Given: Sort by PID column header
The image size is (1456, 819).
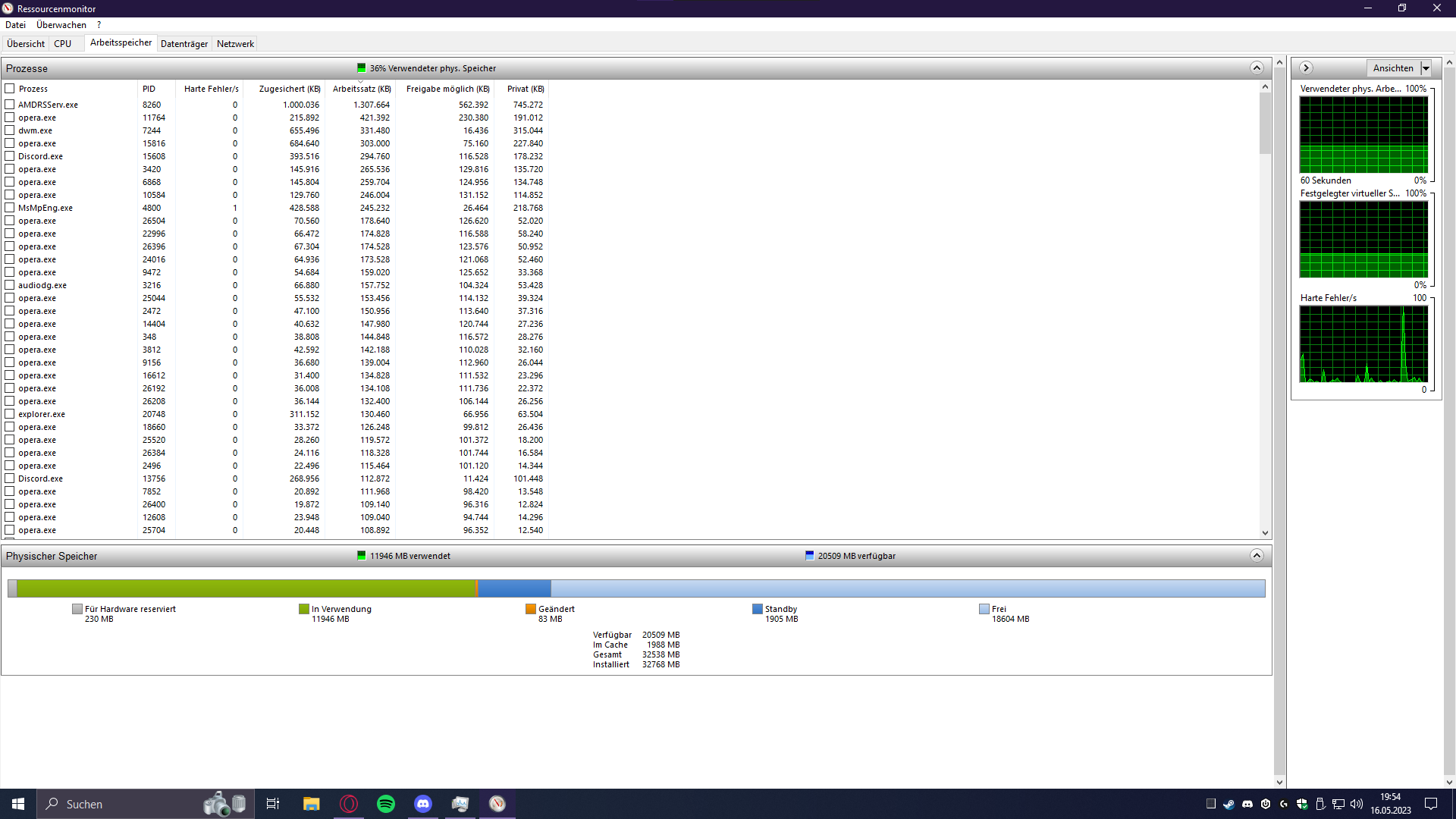Looking at the screenshot, I should pos(156,89).
